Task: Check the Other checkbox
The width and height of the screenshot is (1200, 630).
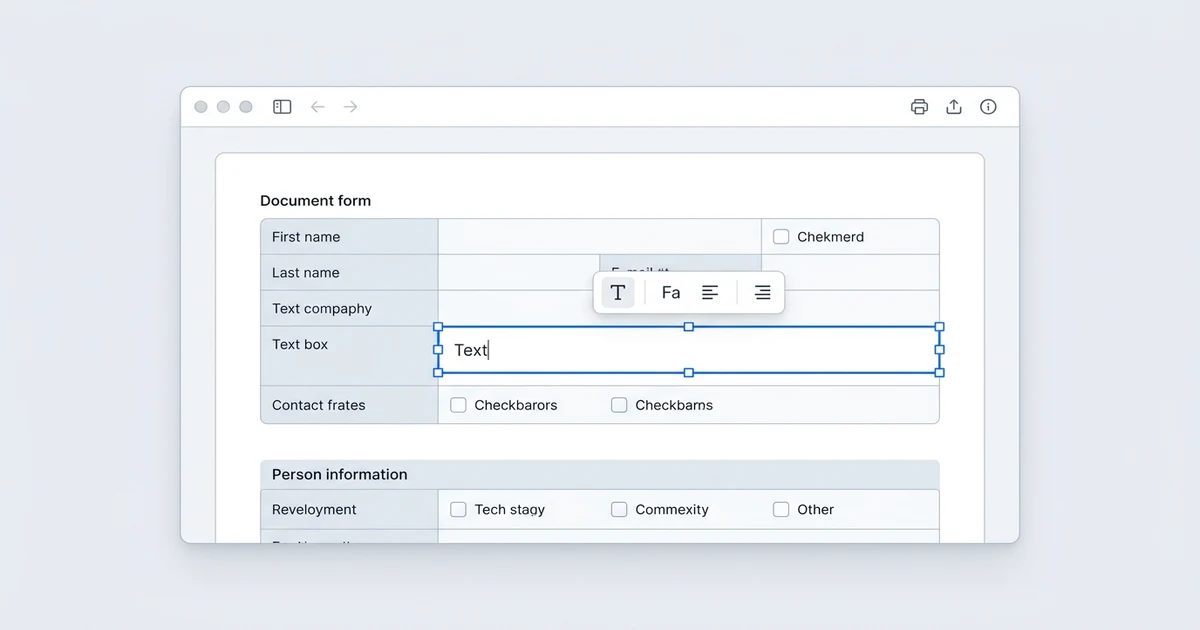Action: (781, 509)
